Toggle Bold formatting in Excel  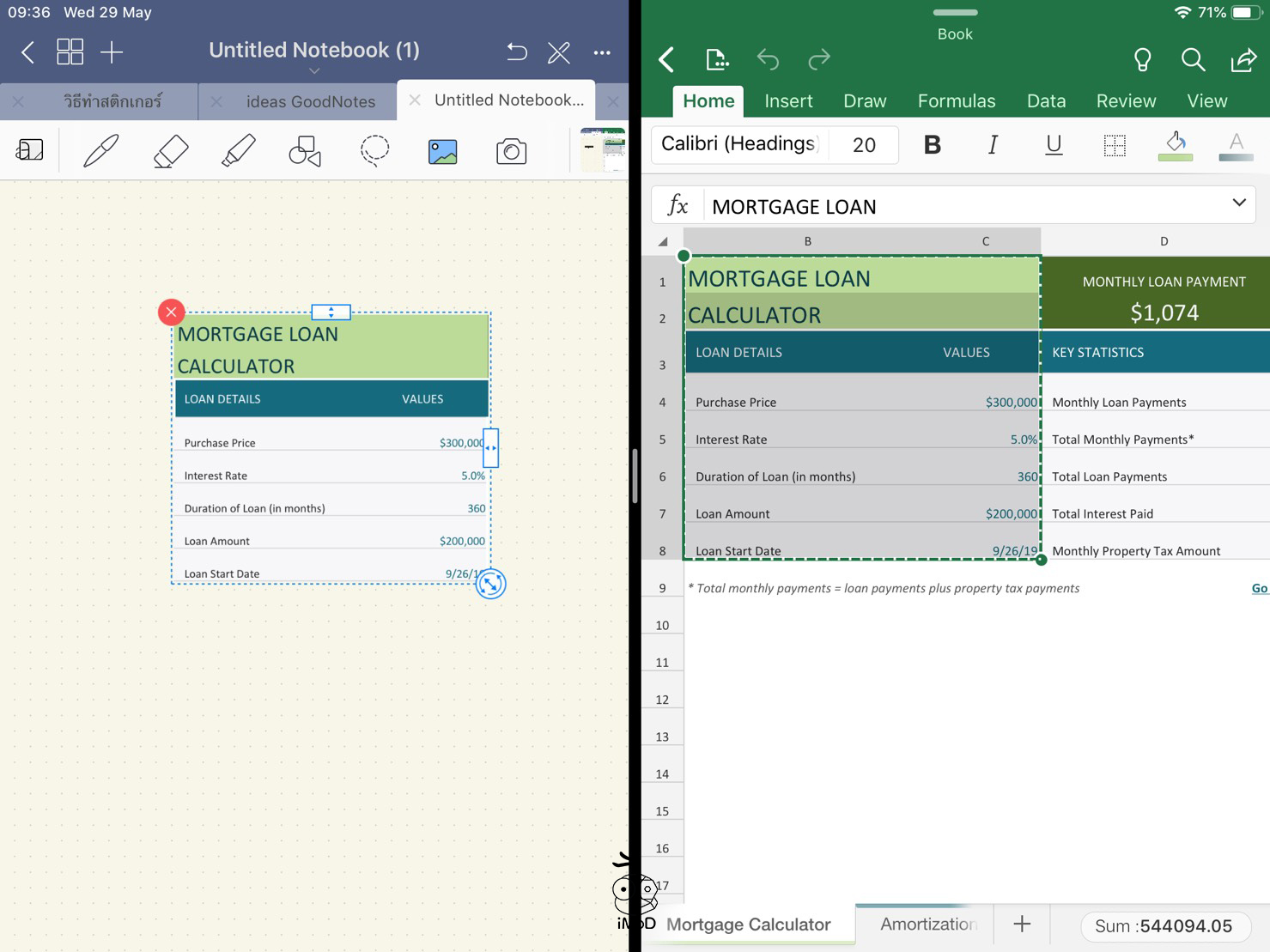click(932, 145)
